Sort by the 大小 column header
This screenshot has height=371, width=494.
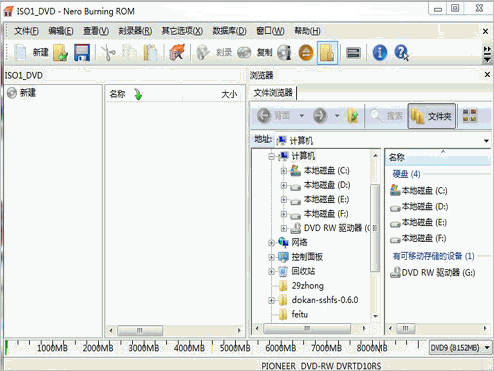[x=229, y=94]
